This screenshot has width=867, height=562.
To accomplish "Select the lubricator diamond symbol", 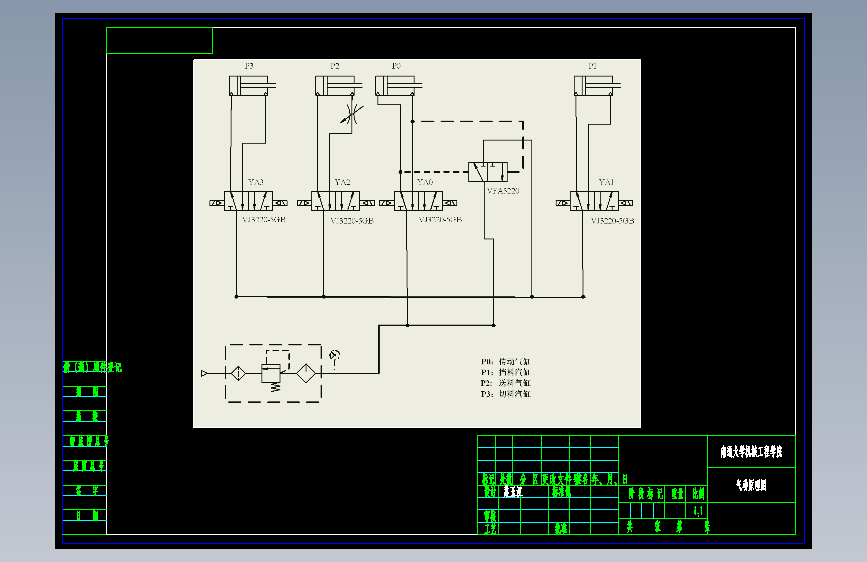I will point(306,373).
